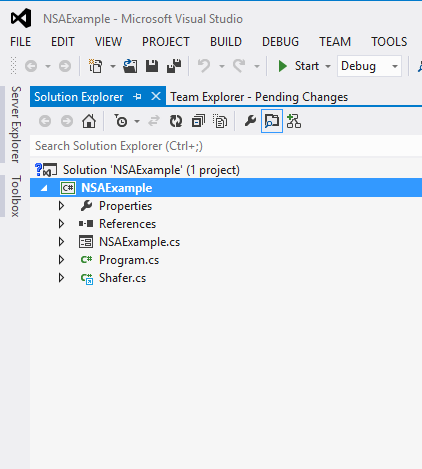This screenshot has height=469, width=422.
Task: Select the Shafer.cs file
Action: tap(122, 278)
